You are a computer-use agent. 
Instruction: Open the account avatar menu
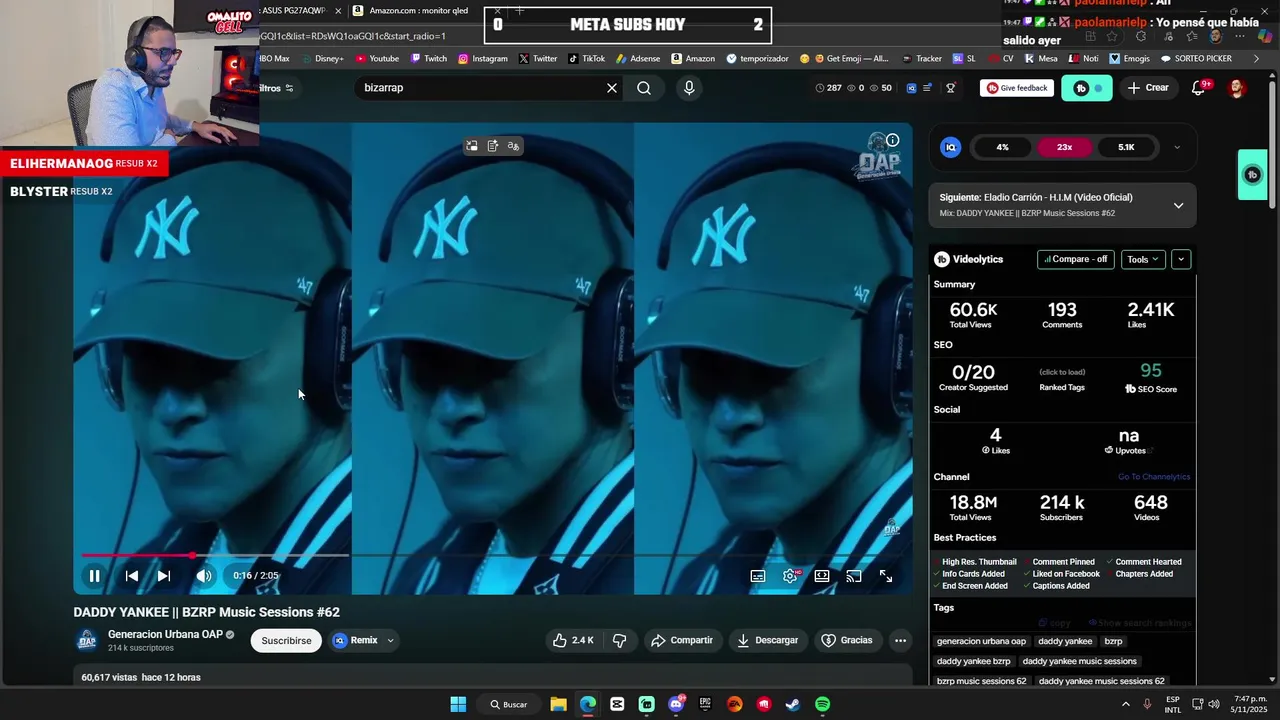click(1237, 88)
